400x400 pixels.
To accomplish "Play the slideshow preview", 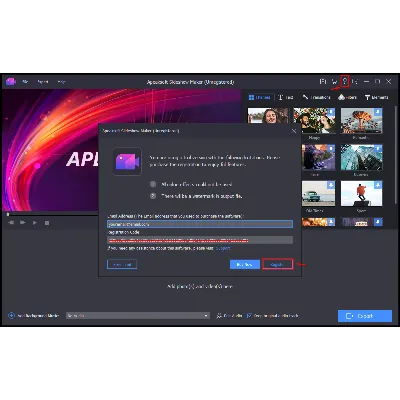I will [x=35, y=223].
